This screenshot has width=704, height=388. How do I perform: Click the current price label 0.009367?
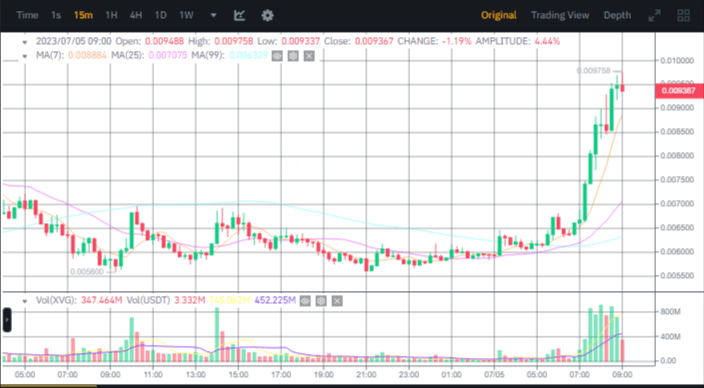[x=679, y=91]
